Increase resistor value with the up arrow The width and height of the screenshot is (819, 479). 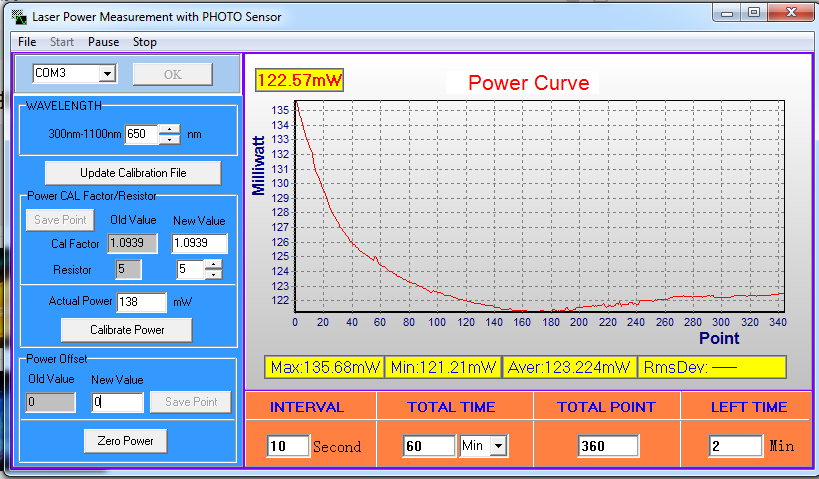[x=213, y=264]
